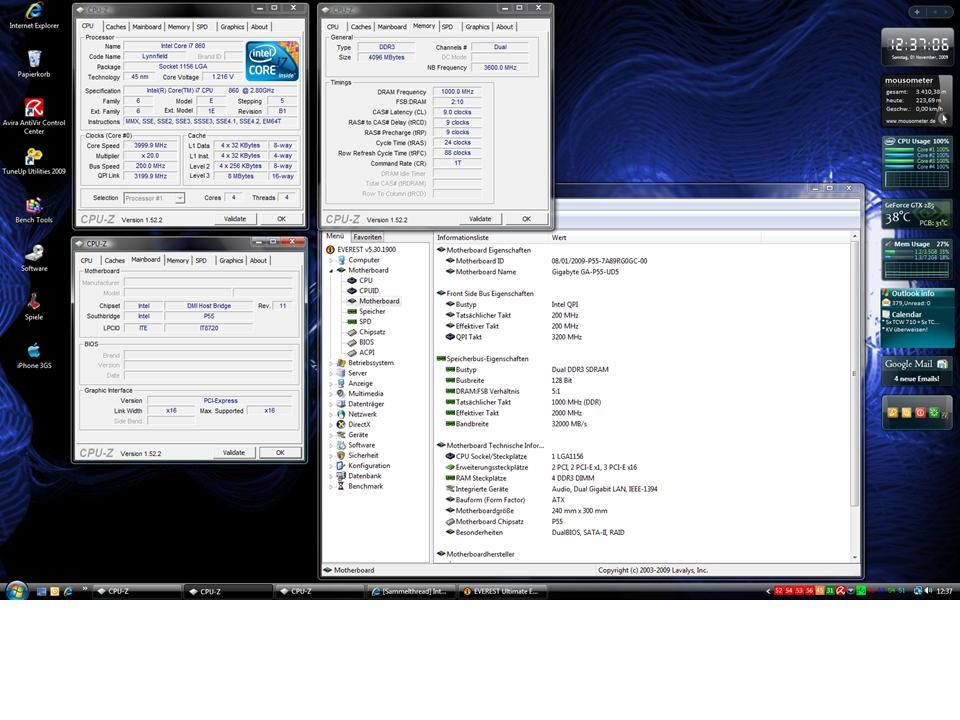
Task: Switch to EVEREST Ultimate taskbar button
Action: coord(501,591)
